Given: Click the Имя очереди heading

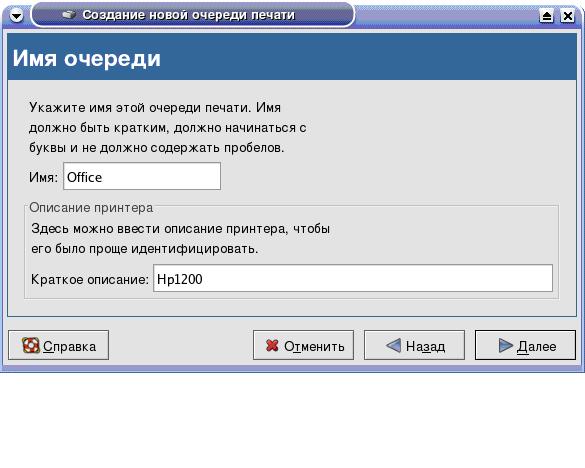Looking at the screenshot, I should (87, 59).
